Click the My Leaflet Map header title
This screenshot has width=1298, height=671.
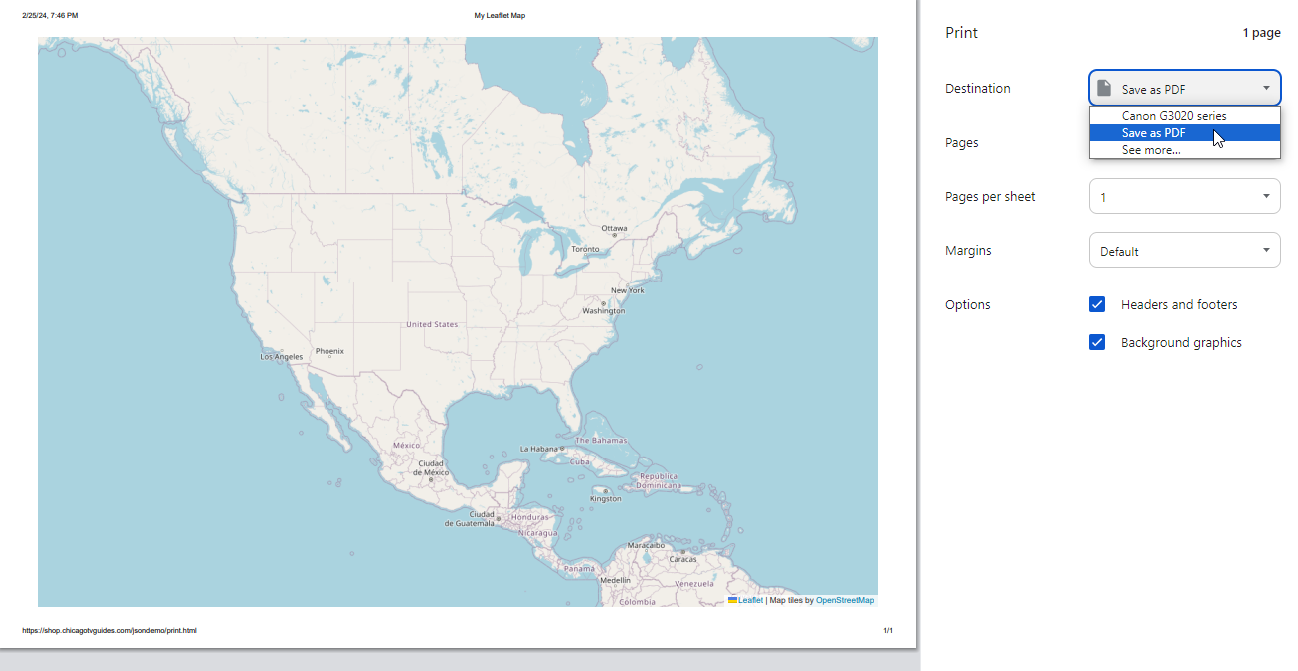(x=499, y=15)
